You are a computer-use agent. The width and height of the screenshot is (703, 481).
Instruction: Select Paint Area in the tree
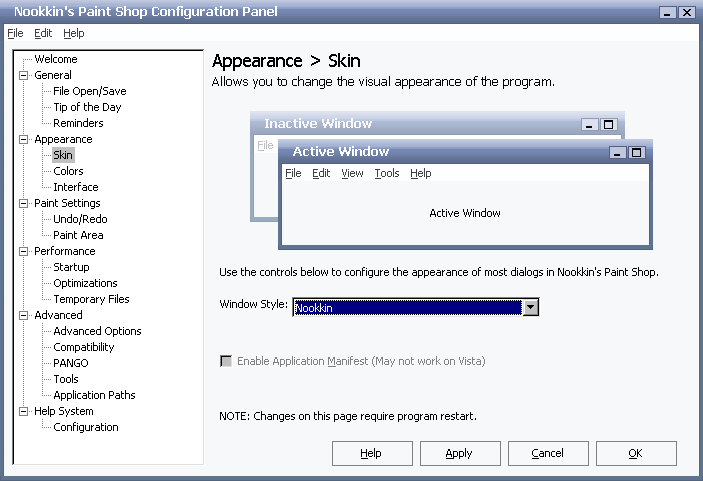tap(78, 235)
